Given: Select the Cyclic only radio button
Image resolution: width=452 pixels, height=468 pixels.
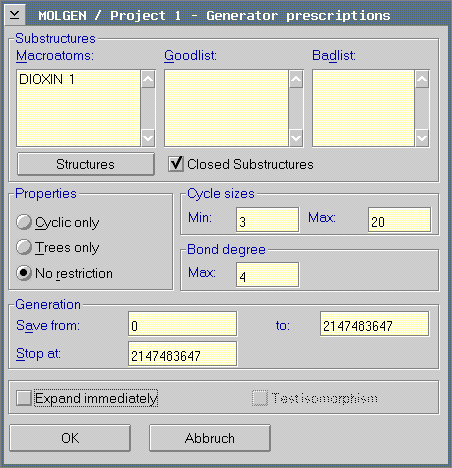Looking at the screenshot, I should (x=24, y=222).
